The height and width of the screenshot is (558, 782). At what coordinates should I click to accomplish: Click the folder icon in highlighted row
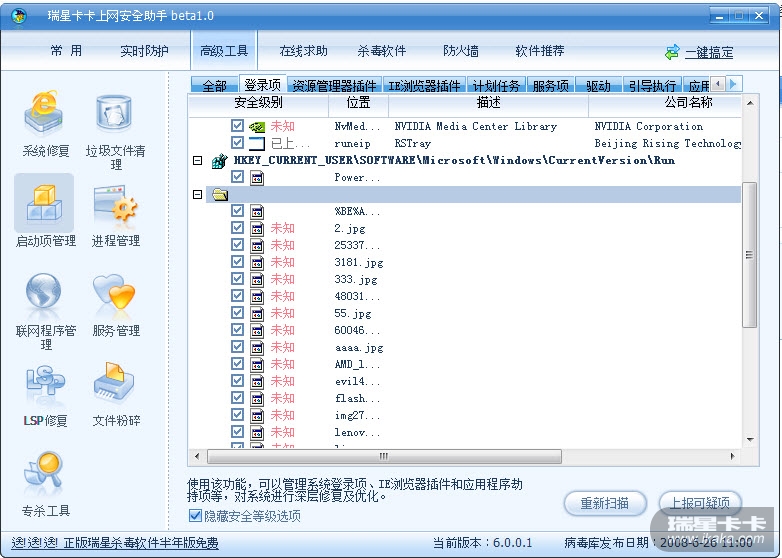coord(219,194)
